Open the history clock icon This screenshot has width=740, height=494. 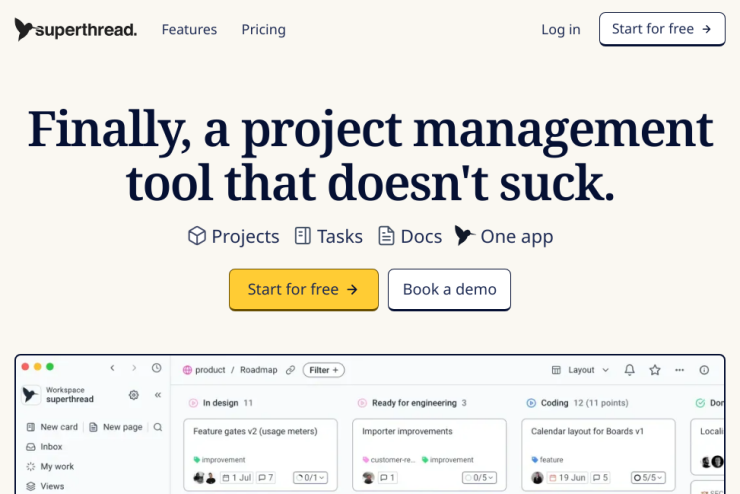tap(157, 368)
